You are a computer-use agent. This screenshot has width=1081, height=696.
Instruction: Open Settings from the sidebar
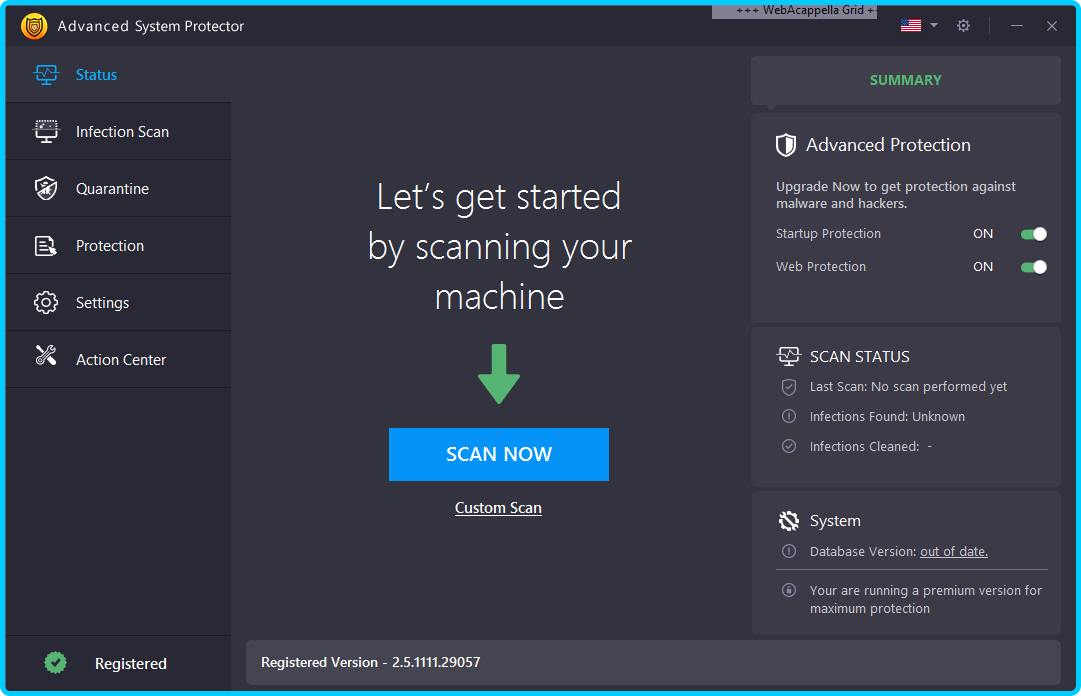point(119,303)
